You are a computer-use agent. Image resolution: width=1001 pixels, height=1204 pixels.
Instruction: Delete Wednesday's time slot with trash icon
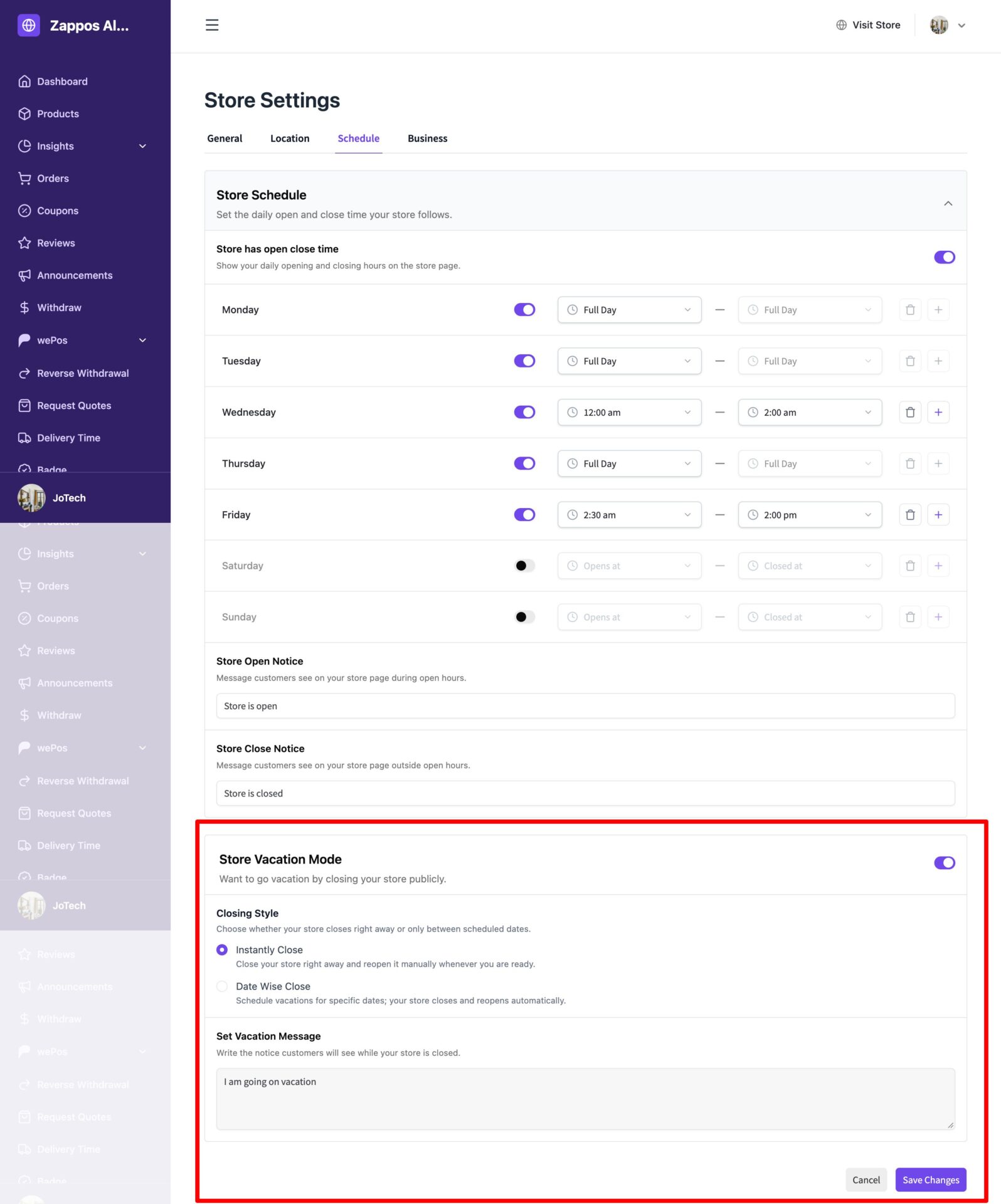pyautogui.click(x=910, y=412)
